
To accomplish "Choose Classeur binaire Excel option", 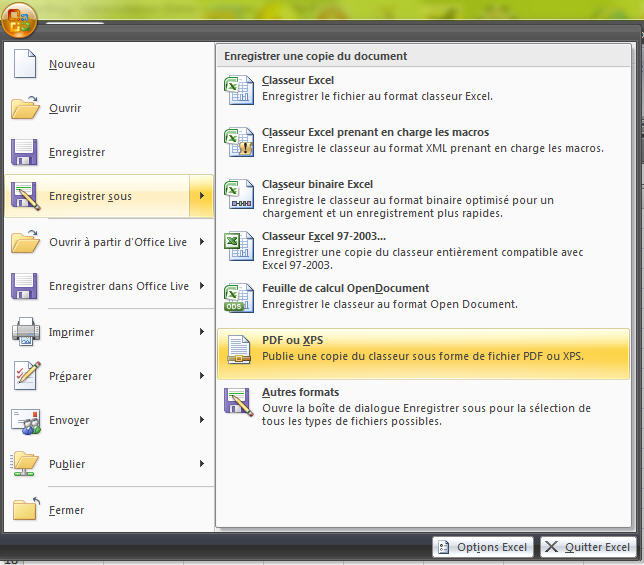I will pos(423,197).
